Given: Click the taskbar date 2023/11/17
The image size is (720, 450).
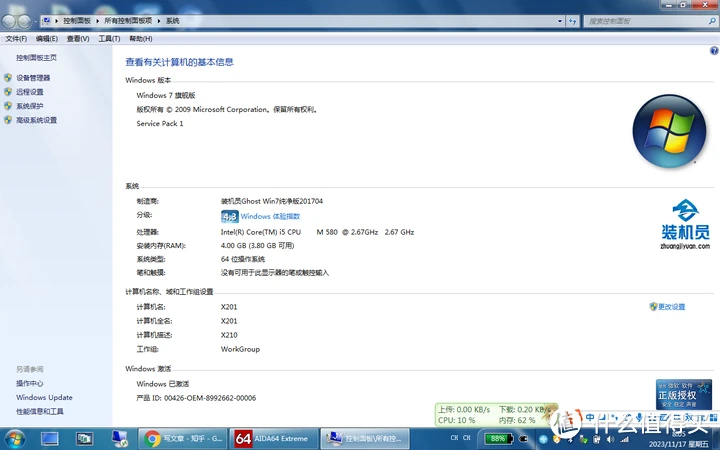Looking at the screenshot, I should 679,444.
